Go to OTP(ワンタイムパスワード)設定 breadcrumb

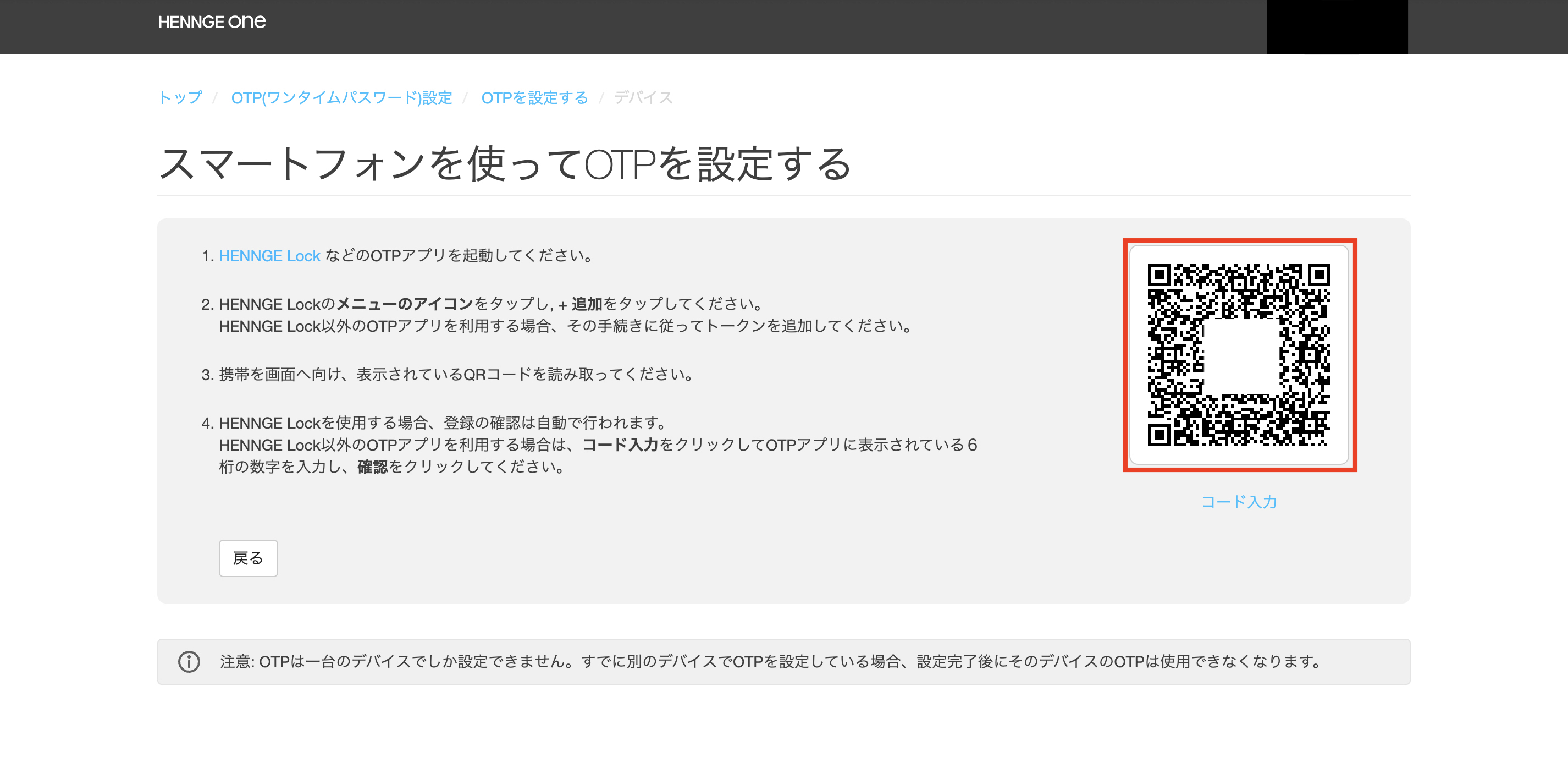(x=341, y=97)
